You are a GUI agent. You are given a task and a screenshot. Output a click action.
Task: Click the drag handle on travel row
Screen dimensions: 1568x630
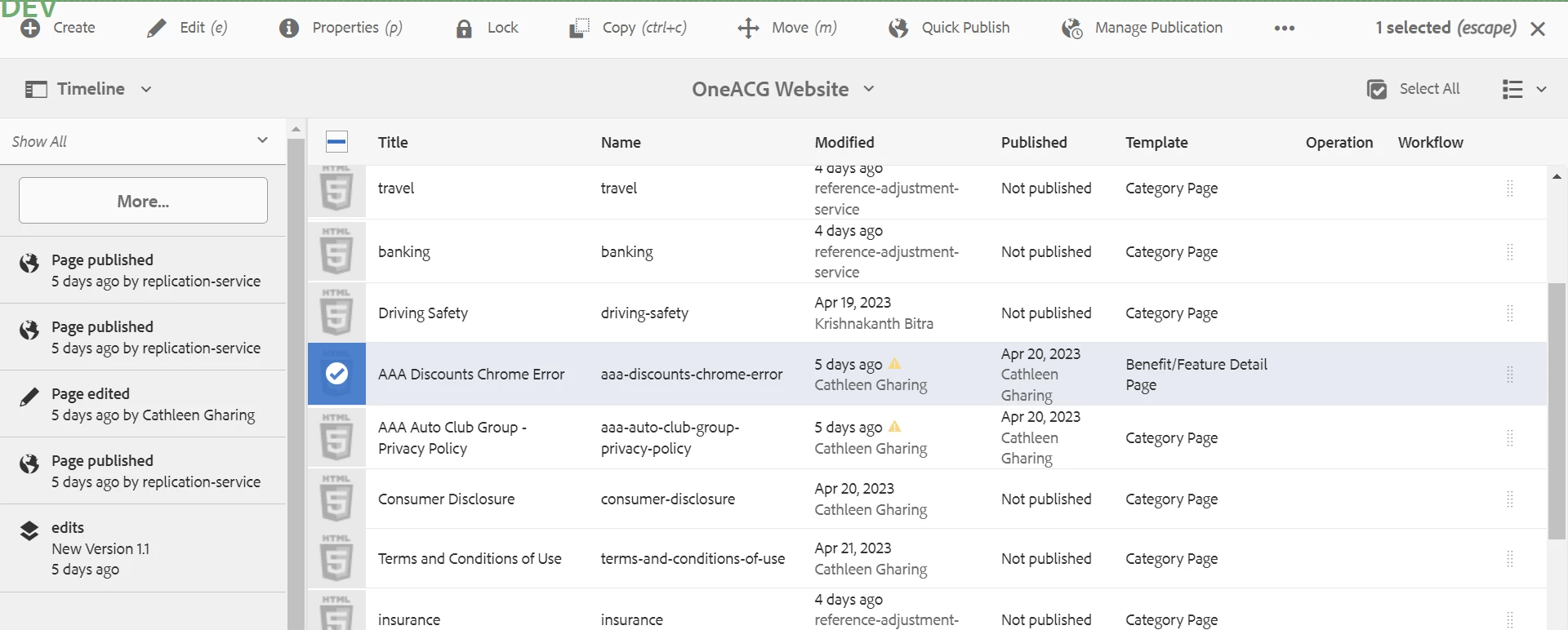1510,189
